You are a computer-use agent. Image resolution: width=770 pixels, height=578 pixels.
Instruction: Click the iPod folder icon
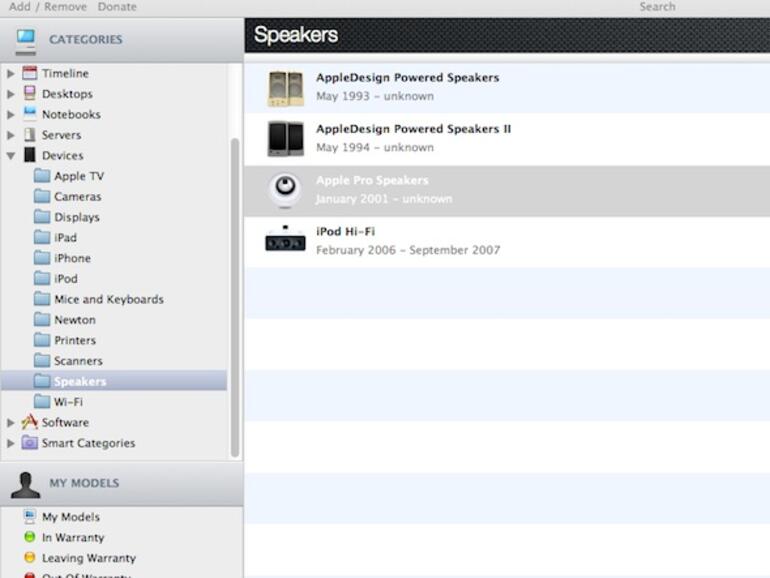[42, 278]
